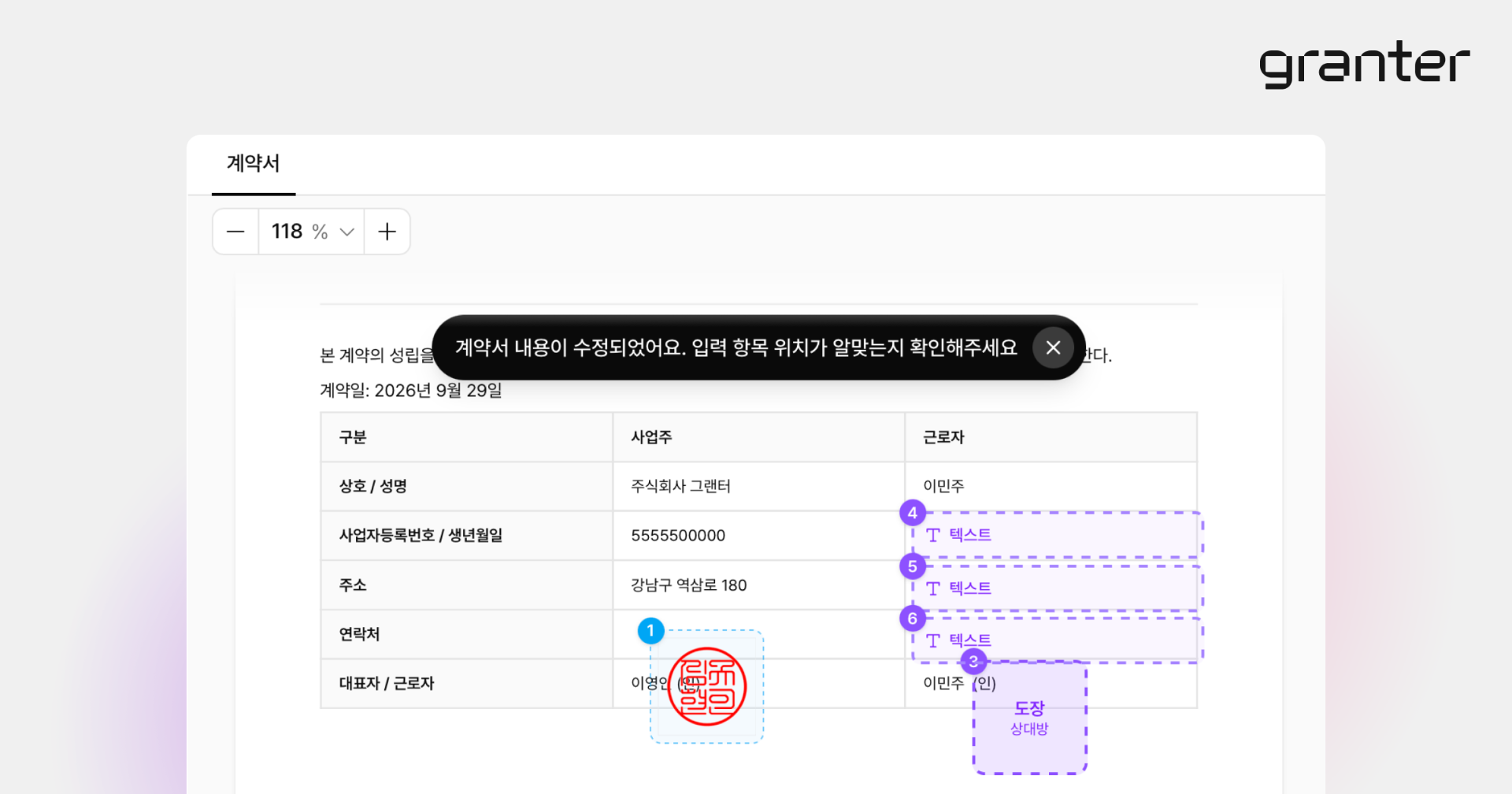This screenshot has width=1512, height=794.
Task: Zoom out with the minus button
Action: [x=235, y=232]
